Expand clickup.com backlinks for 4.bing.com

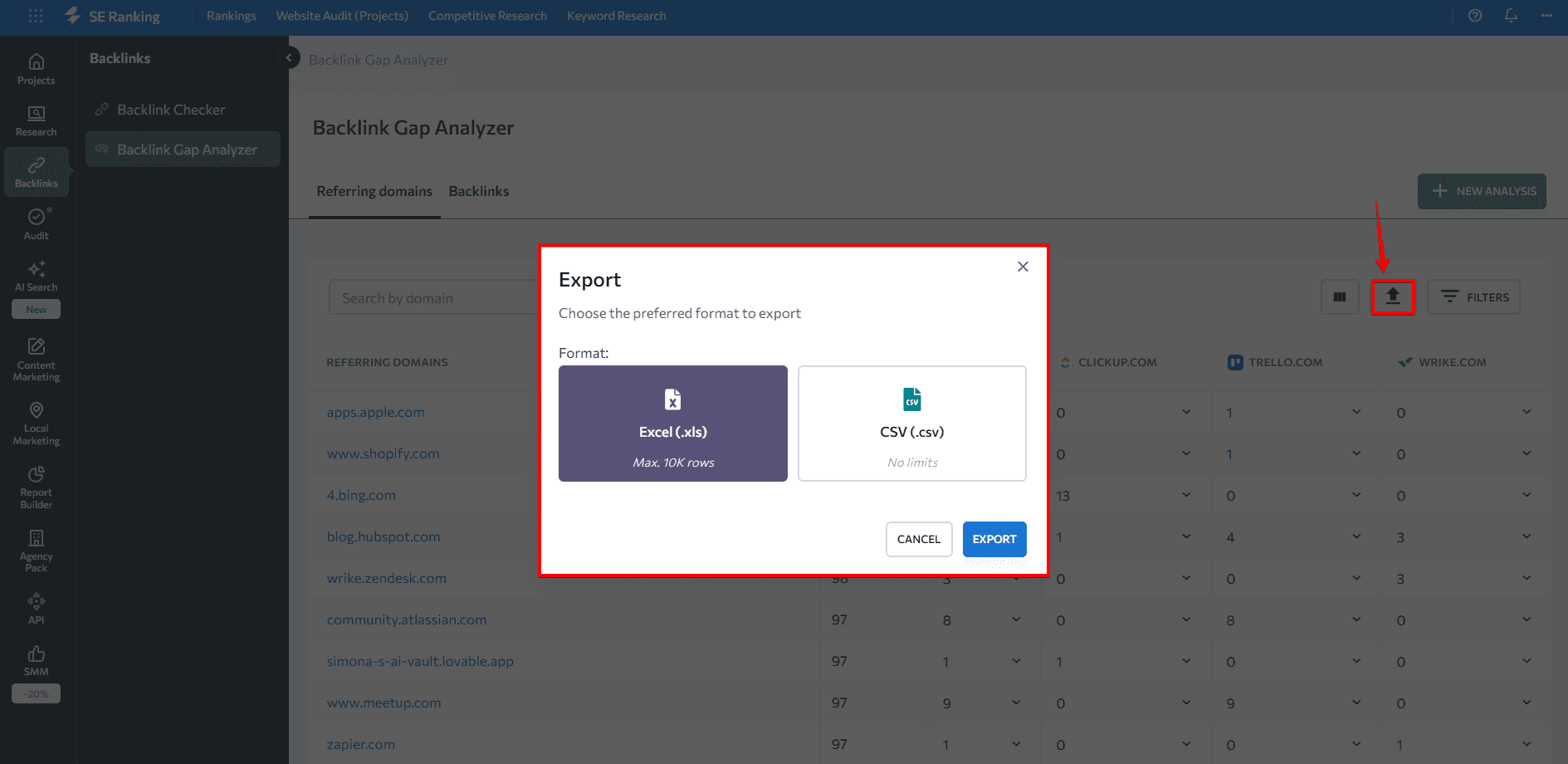[1186, 495]
